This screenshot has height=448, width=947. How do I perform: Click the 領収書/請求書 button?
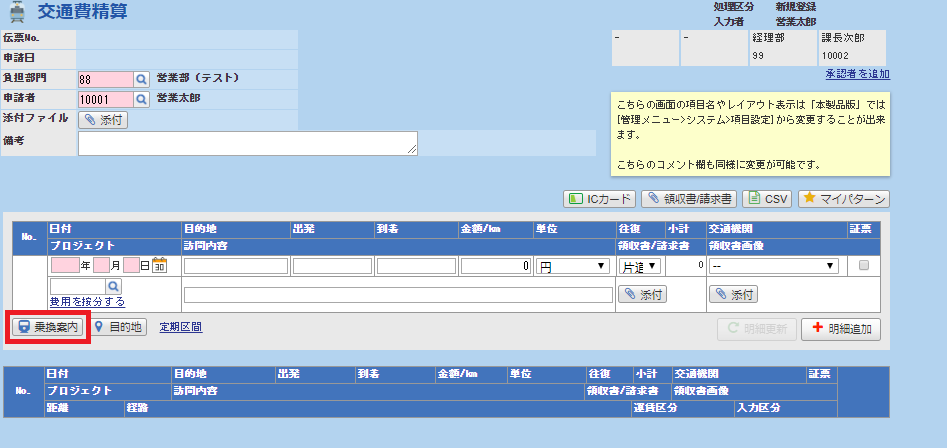pos(689,199)
